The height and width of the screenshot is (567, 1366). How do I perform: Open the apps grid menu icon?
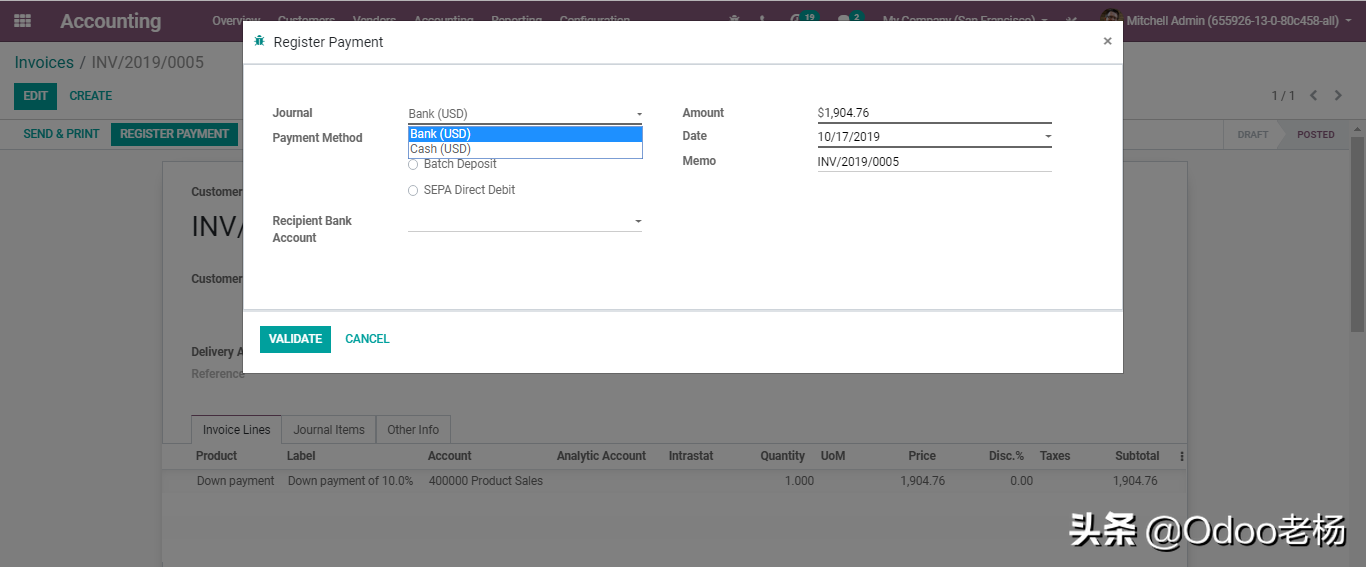point(22,20)
